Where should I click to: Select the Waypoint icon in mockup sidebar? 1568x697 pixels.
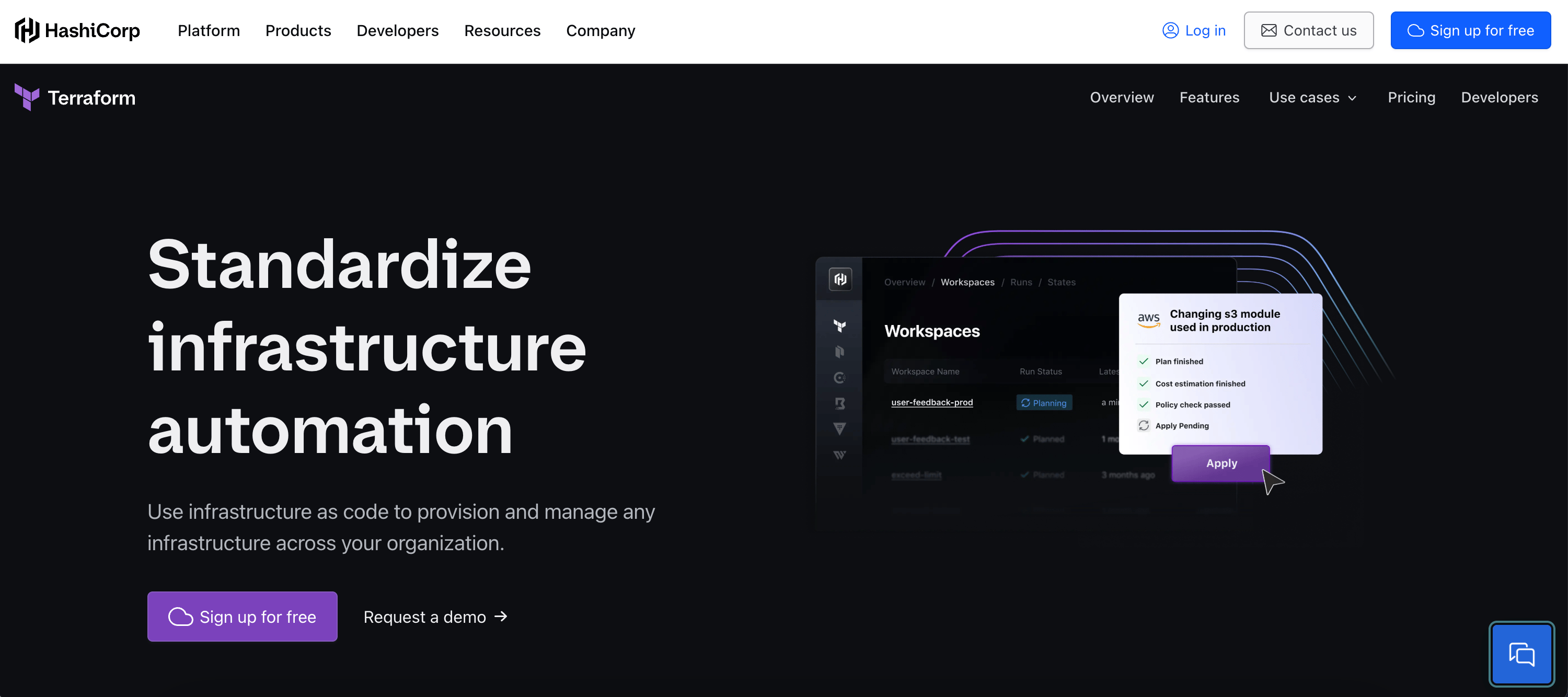coord(840,455)
